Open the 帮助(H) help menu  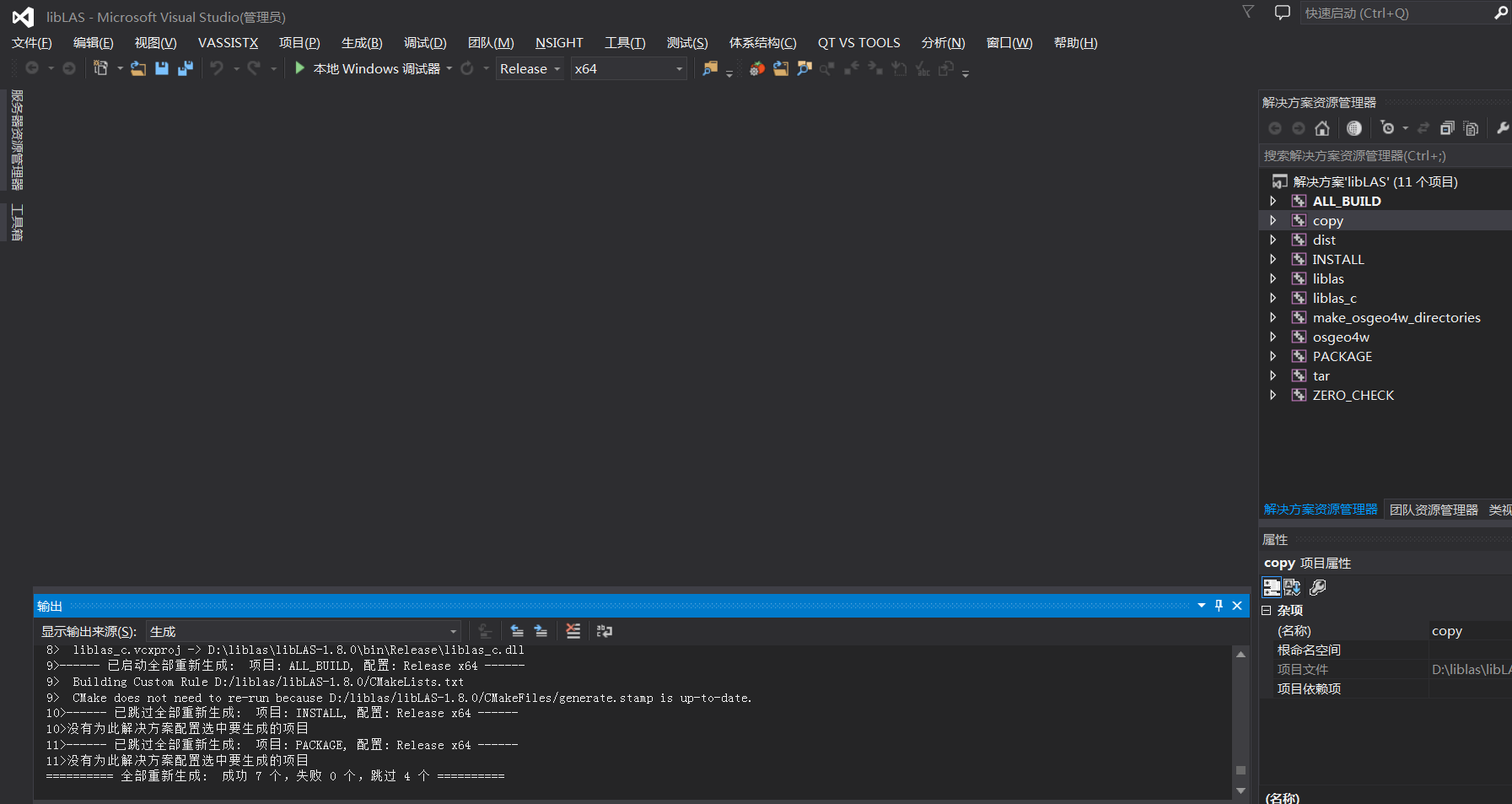pos(1075,43)
